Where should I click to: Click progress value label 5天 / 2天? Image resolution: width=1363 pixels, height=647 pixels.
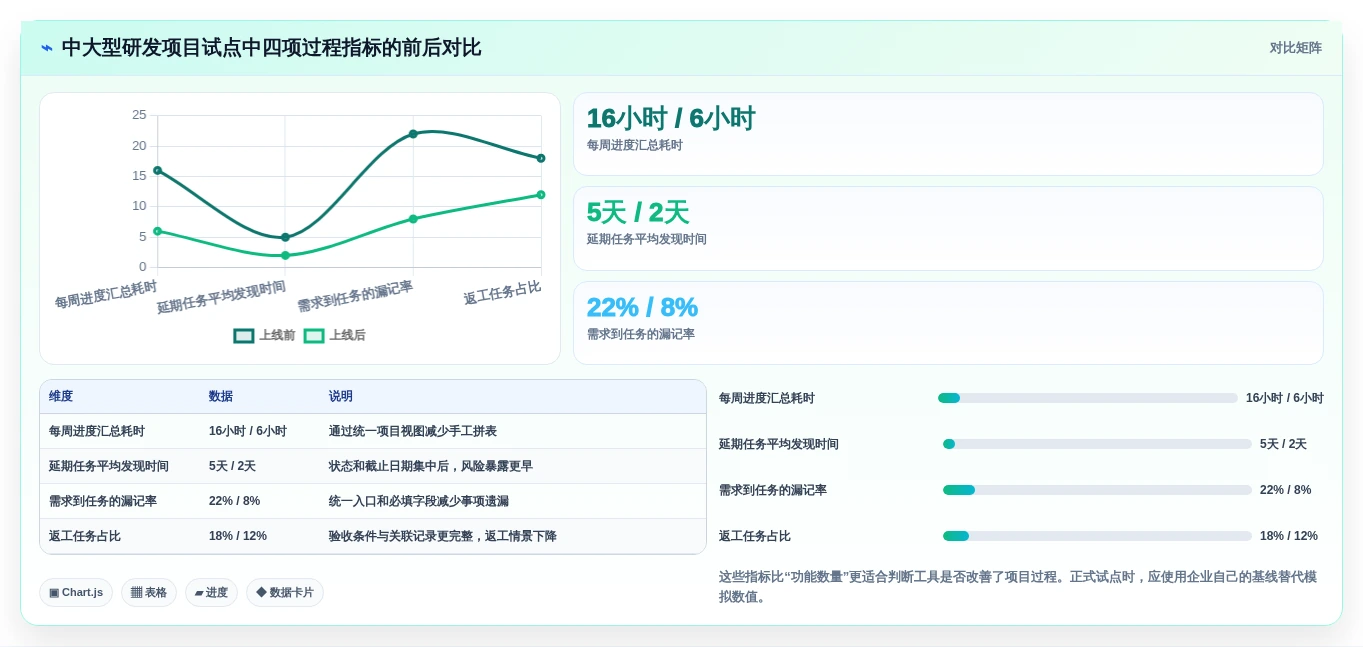click(x=1283, y=444)
